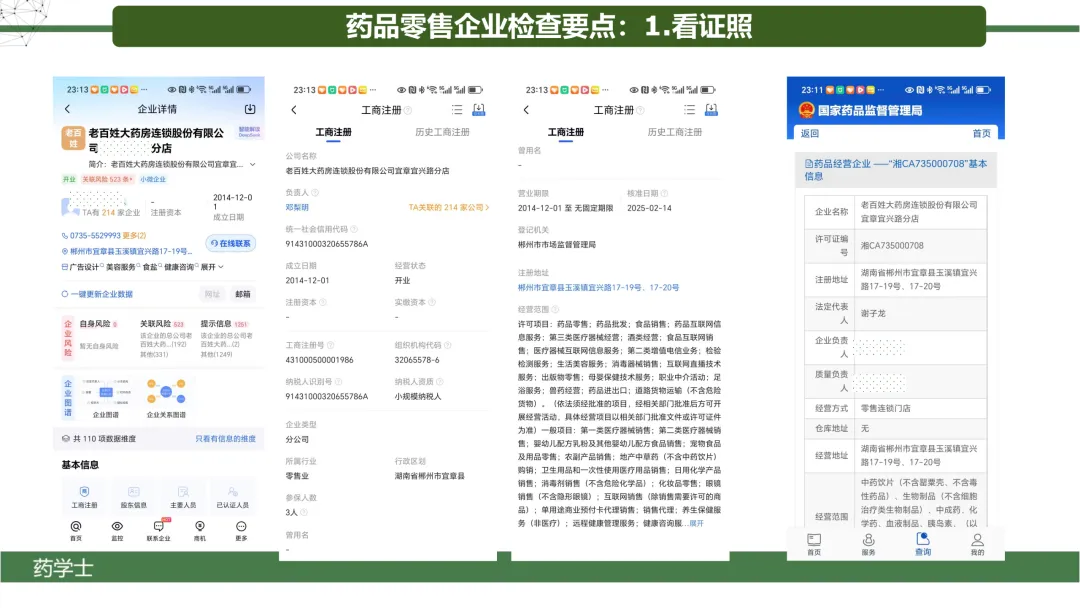The height and width of the screenshot is (608, 1080).
Task: Tap 在线联系 button
Action: coord(231,243)
